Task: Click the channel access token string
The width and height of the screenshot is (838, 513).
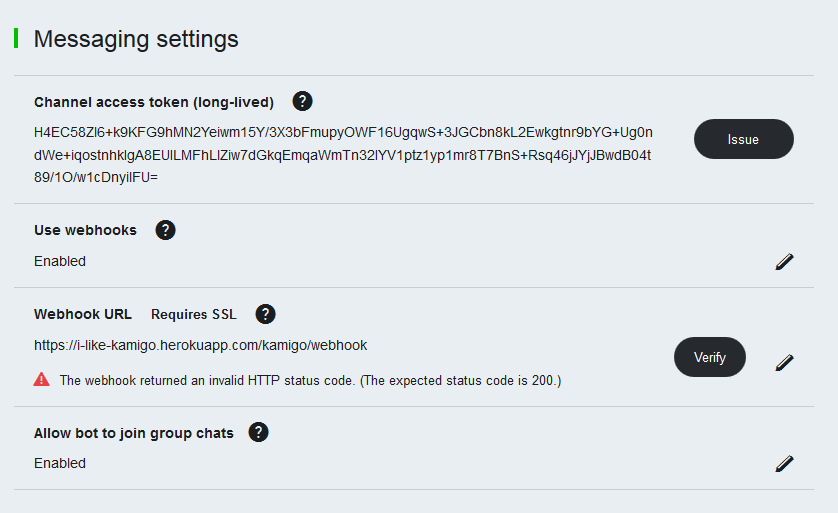Action: (343, 154)
